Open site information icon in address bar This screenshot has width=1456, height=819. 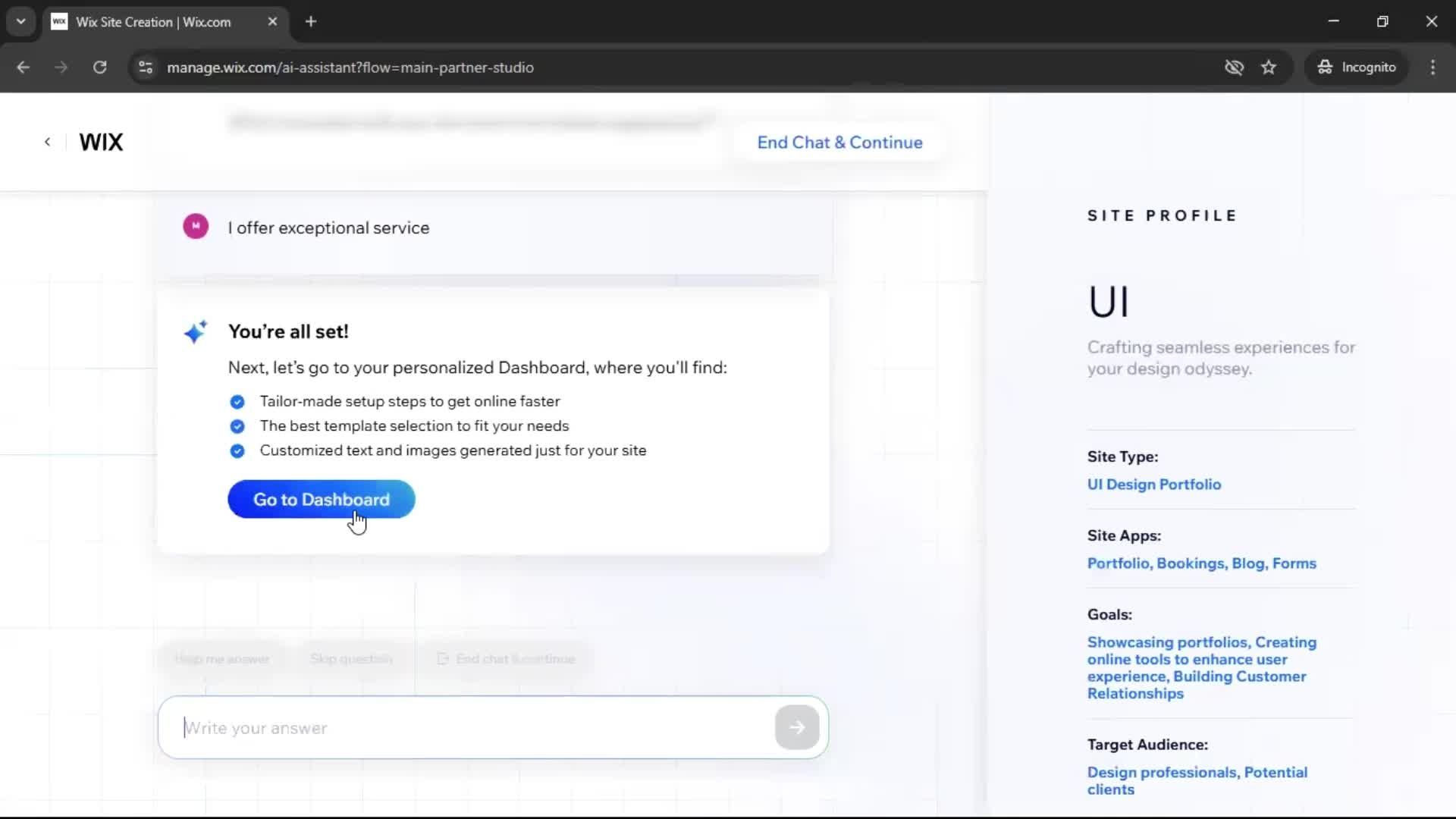pyautogui.click(x=145, y=67)
